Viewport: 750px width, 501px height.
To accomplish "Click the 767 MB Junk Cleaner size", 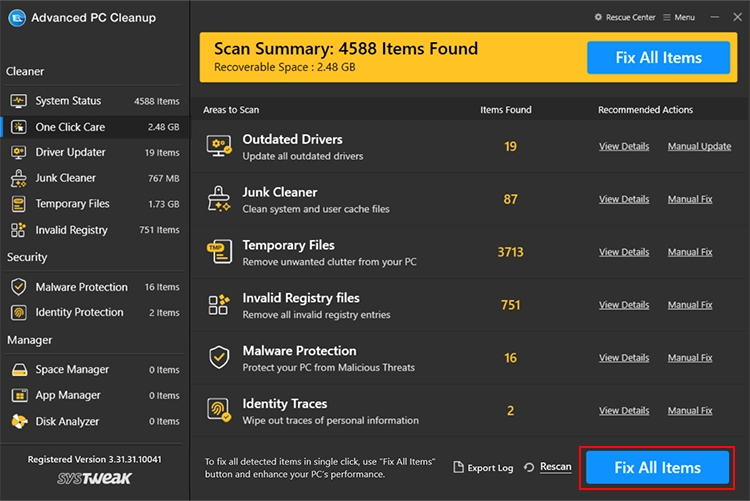I will coord(164,178).
